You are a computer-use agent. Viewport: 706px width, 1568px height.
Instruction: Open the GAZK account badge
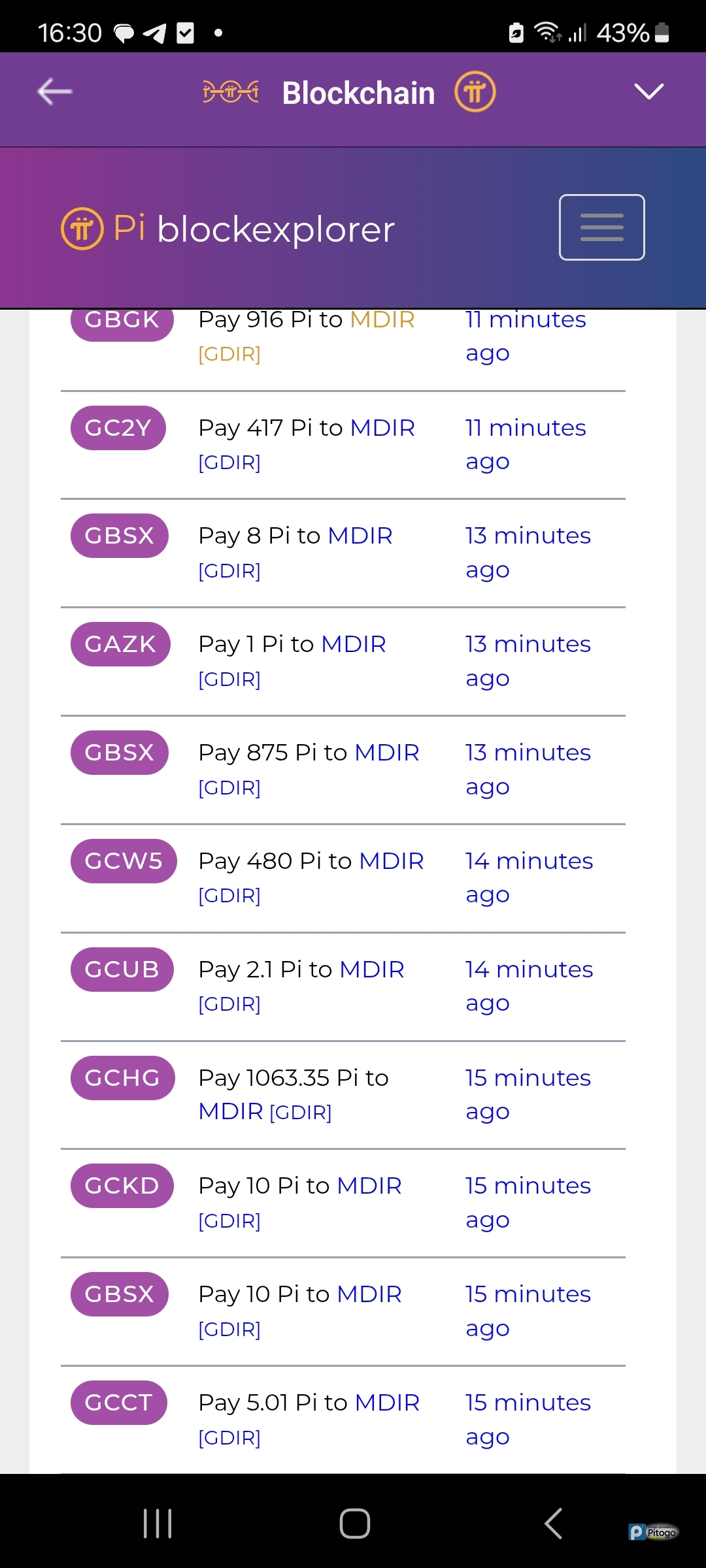pyautogui.click(x=120, y=644)
